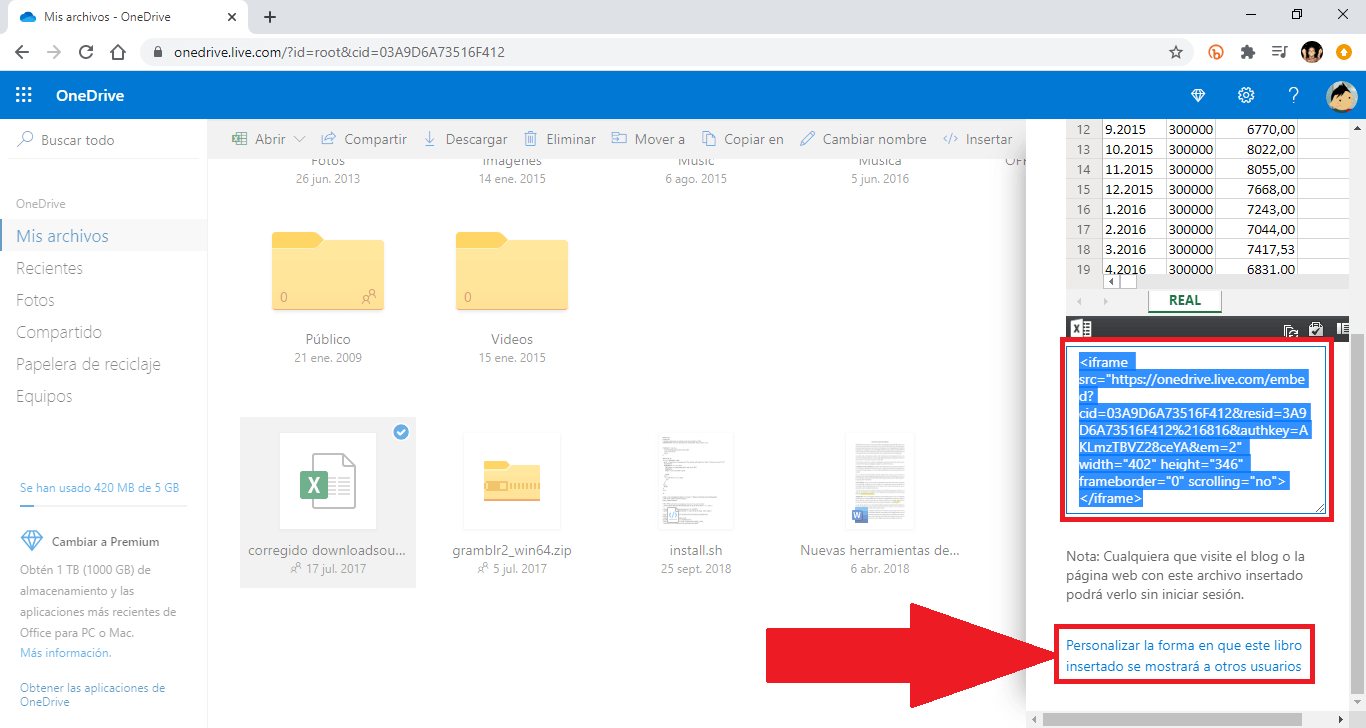Viewport: 1366px width, 728px height.
Task: Select Mis archivos in the sidebar
Action: coord(104,236)
